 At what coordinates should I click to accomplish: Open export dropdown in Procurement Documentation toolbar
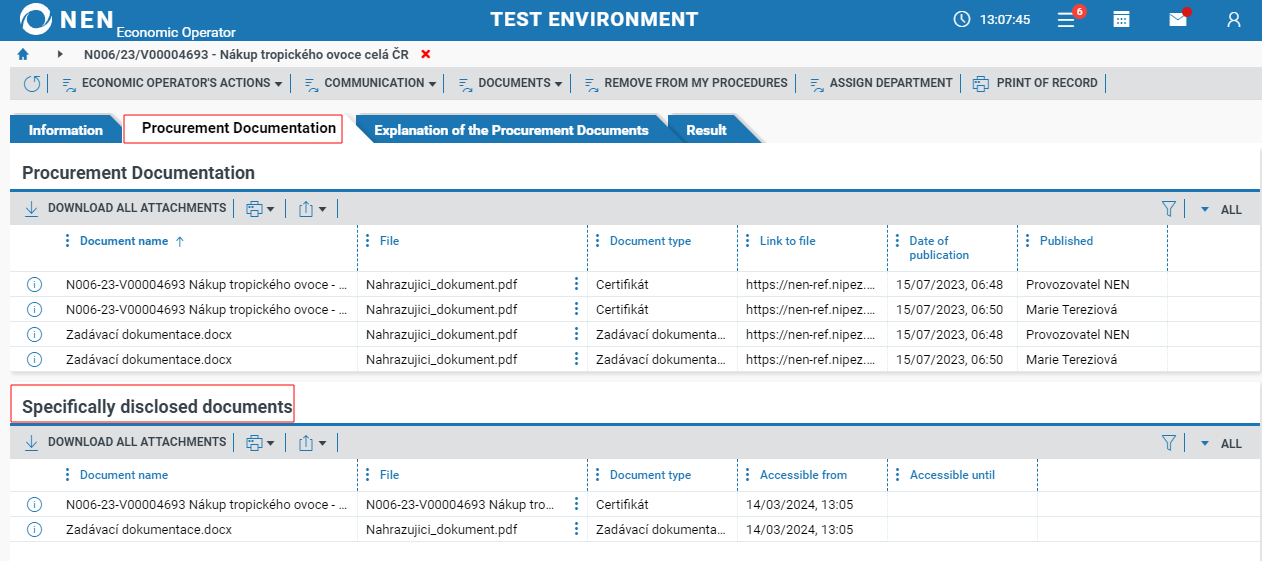312,209
